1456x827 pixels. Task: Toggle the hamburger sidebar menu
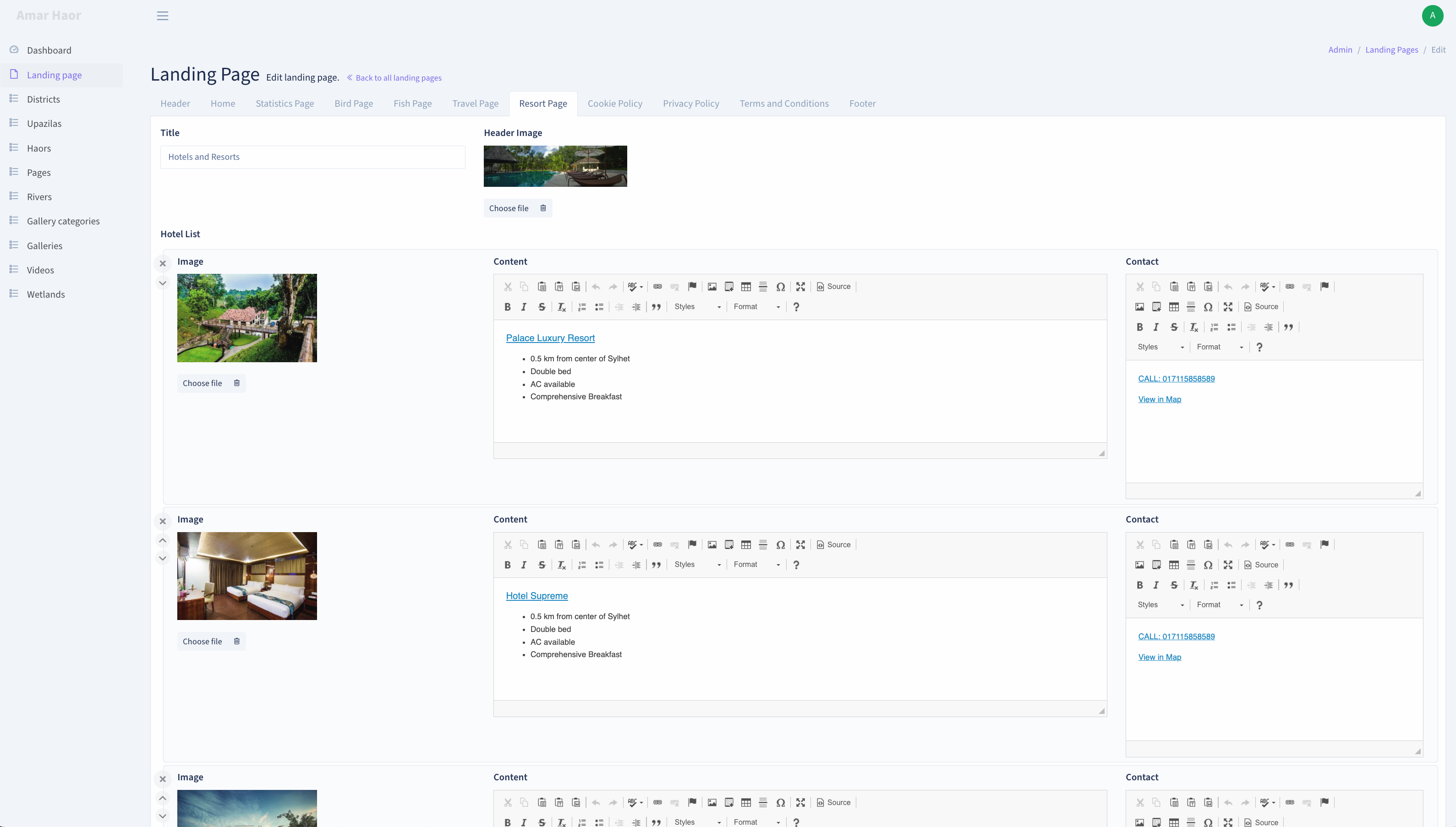click(x=163, y=16)
